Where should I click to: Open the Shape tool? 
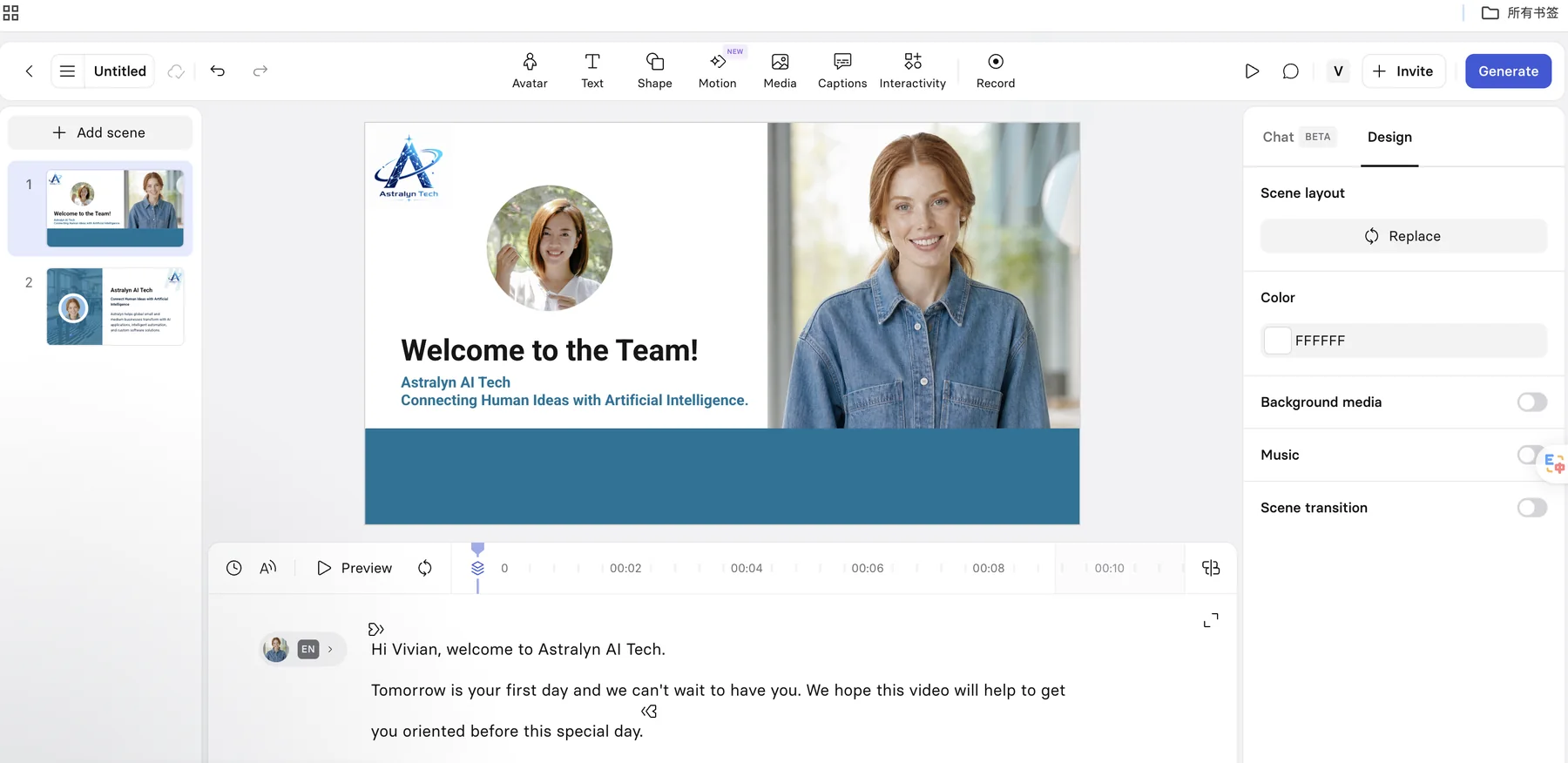coord(655,71)
